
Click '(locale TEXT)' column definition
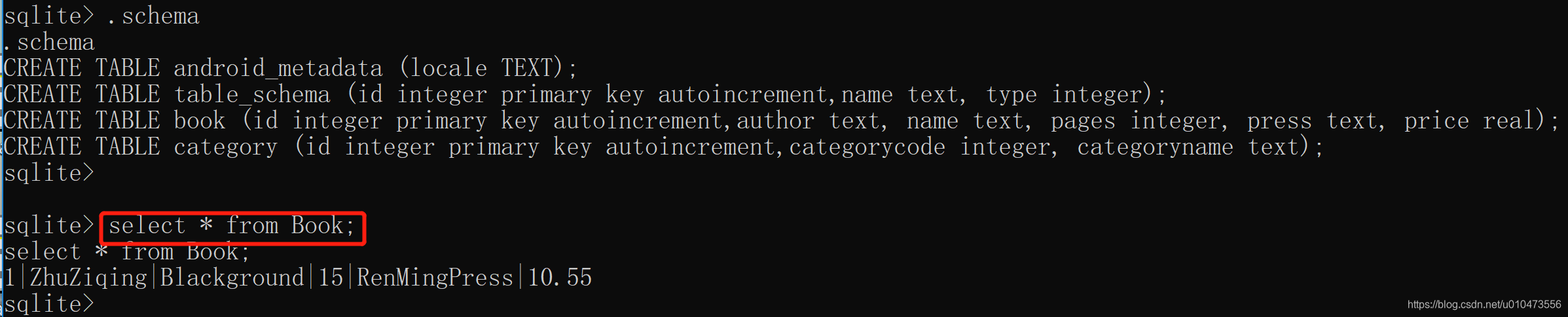tap(481, 68)
